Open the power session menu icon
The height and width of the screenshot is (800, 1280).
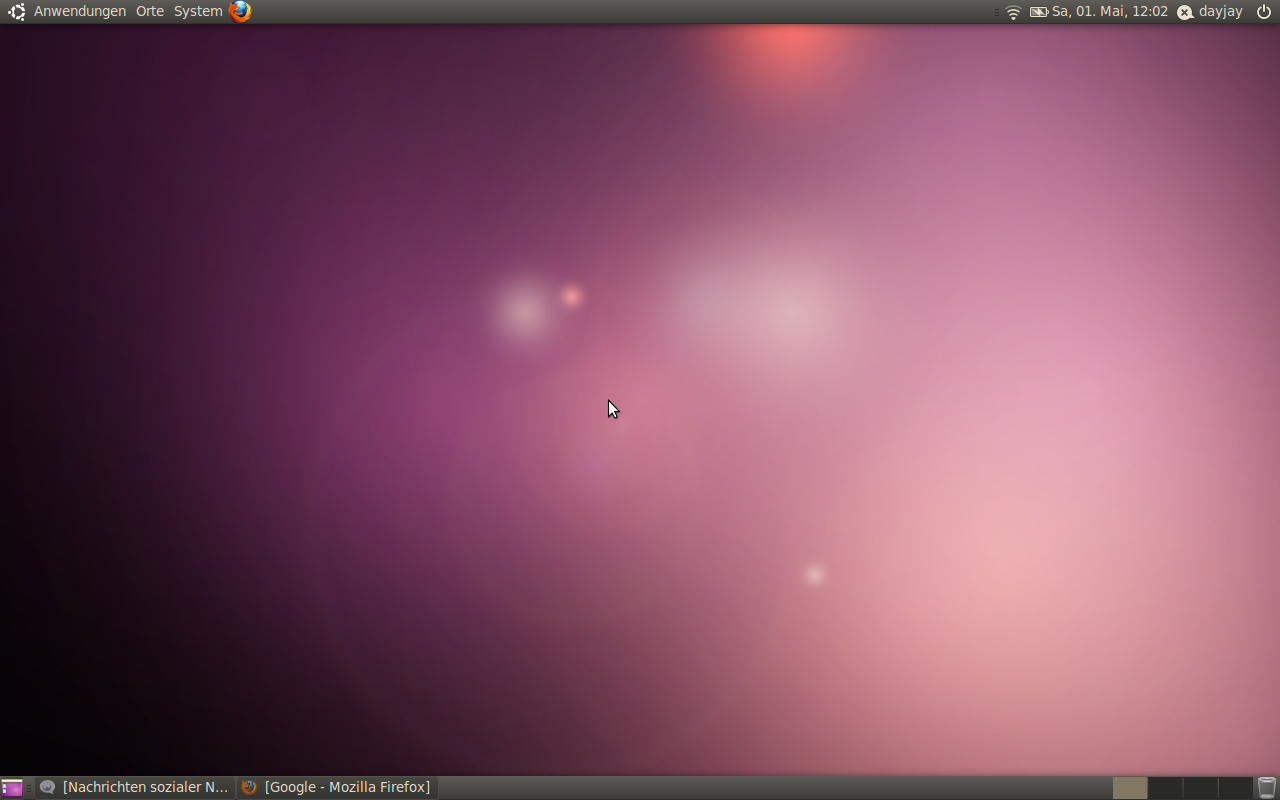point(1264,12)
